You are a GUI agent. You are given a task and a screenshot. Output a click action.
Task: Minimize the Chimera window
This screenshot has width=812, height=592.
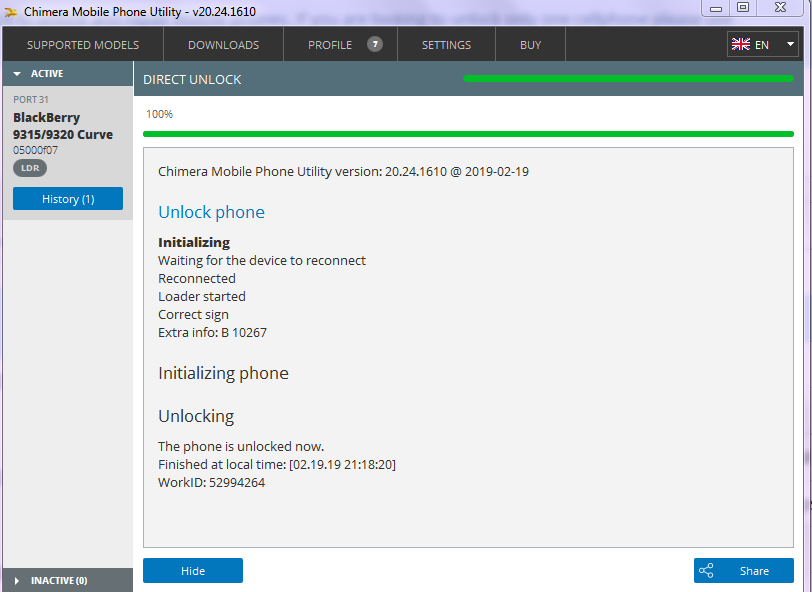(x=716, y=8)
